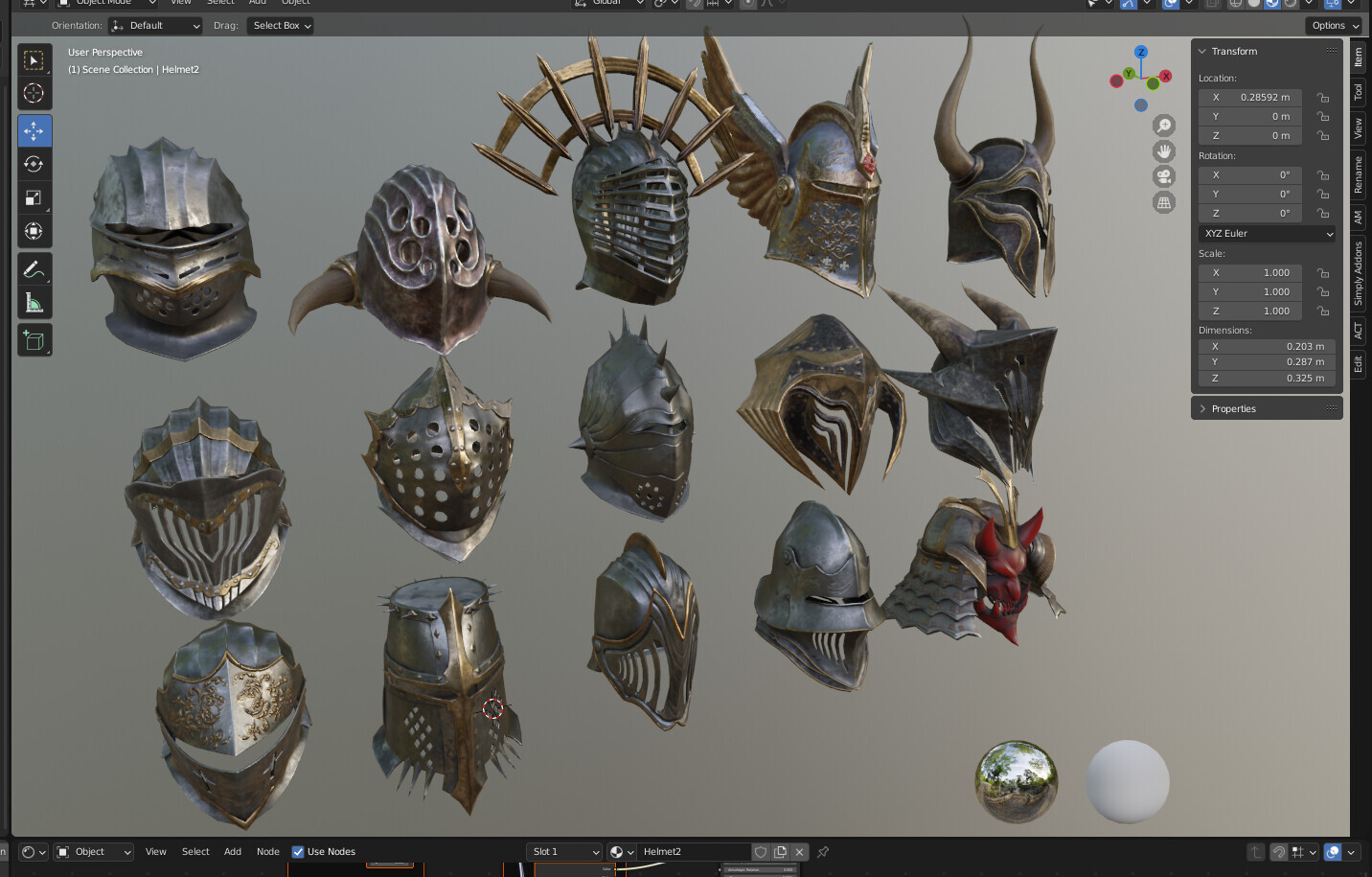This screenshot has width=1372, height=877.
Task: Switch to the Tool sidebar tab
Action: 1361,91
